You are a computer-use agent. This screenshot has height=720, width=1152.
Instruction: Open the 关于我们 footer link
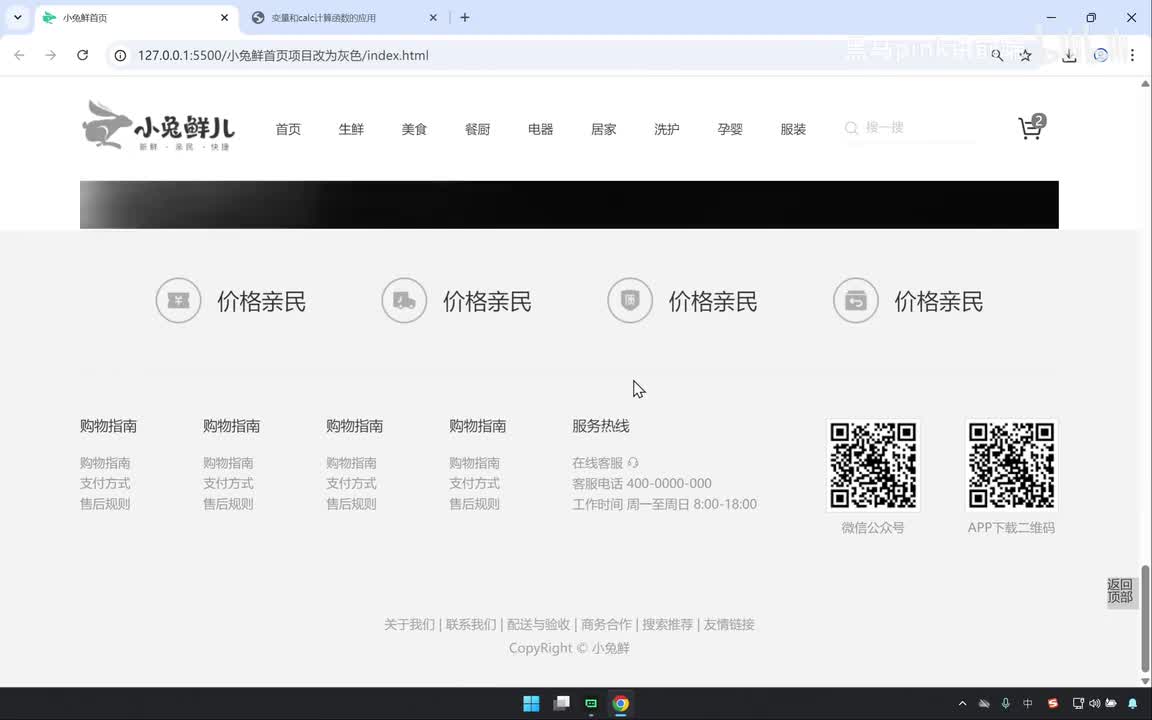tap(409, 624)
